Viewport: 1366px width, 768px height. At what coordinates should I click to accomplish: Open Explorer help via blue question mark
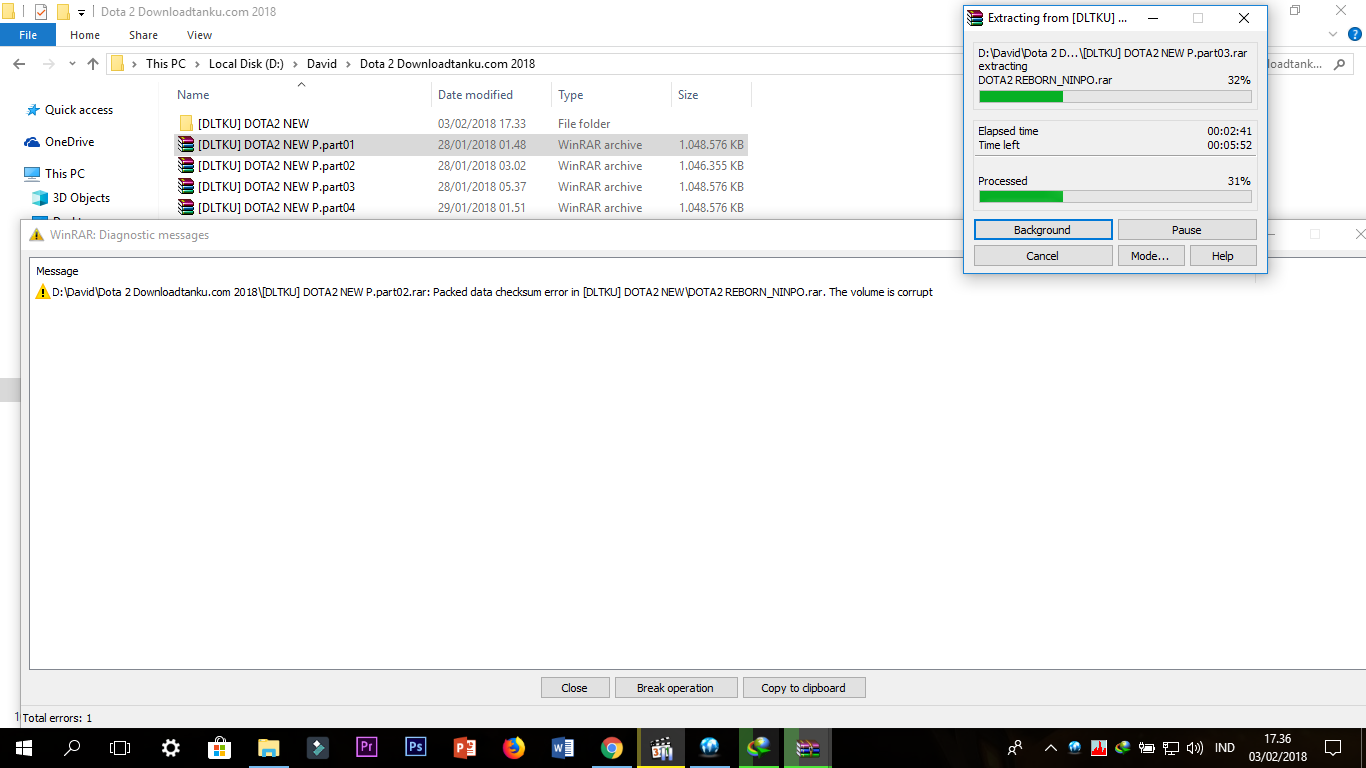1355,35
